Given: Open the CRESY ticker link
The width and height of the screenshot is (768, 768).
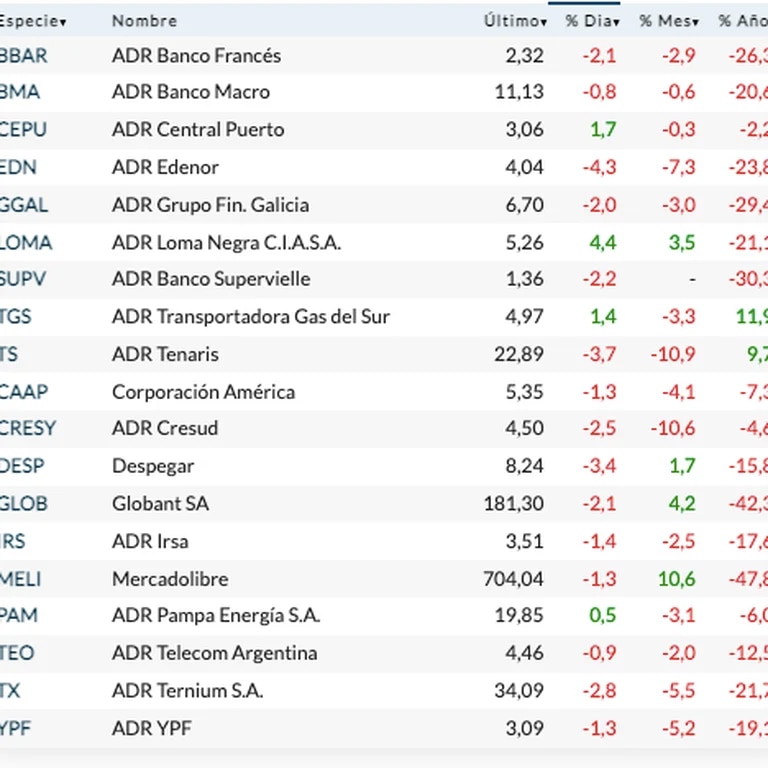Looking at the screenshot, I should 27,429.
